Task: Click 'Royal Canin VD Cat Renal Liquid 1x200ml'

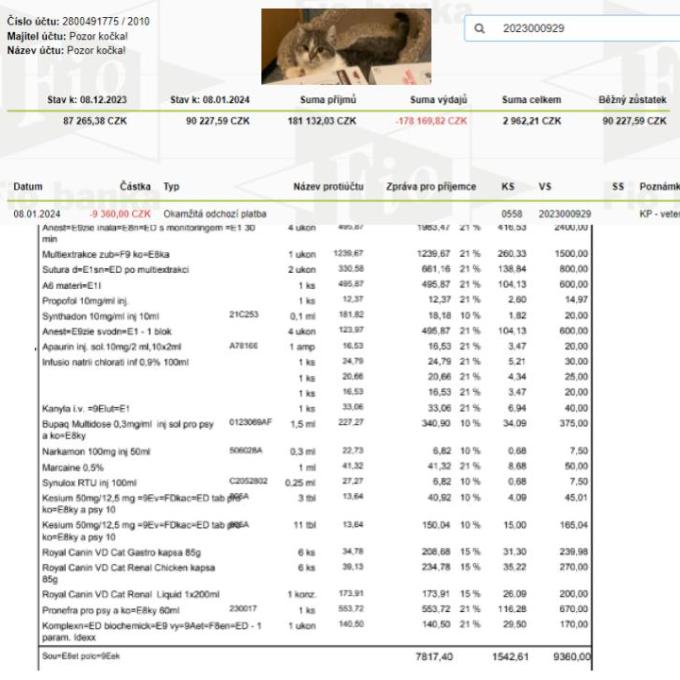Action: (131, 594)
